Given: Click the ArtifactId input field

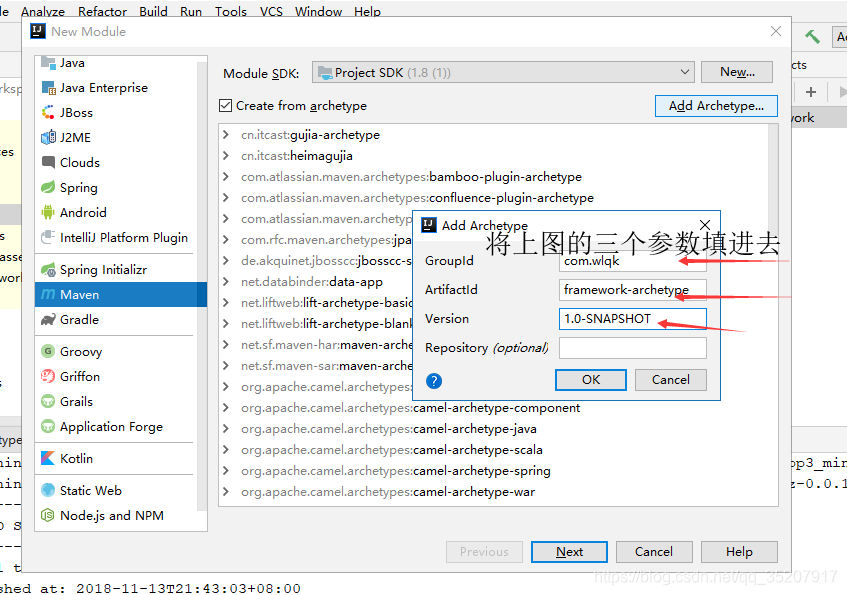Looking at the screenshot, I should tap(633, 290).
